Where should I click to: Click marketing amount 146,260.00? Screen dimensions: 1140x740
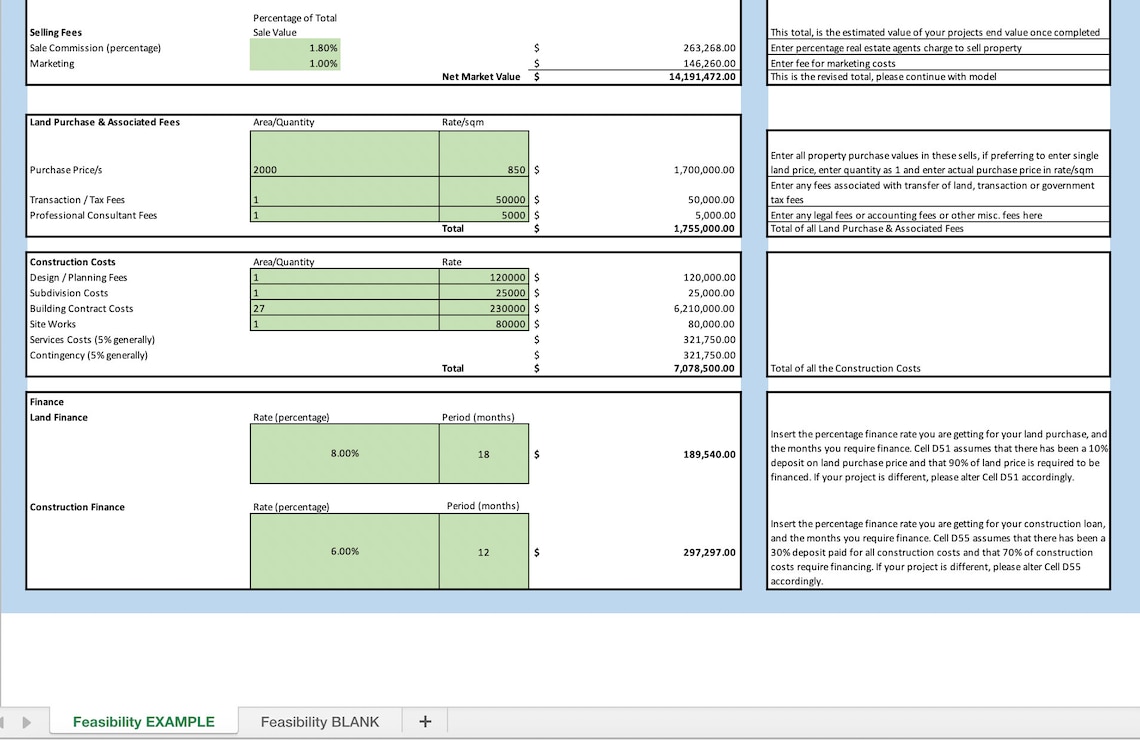(x=709, y=63)
